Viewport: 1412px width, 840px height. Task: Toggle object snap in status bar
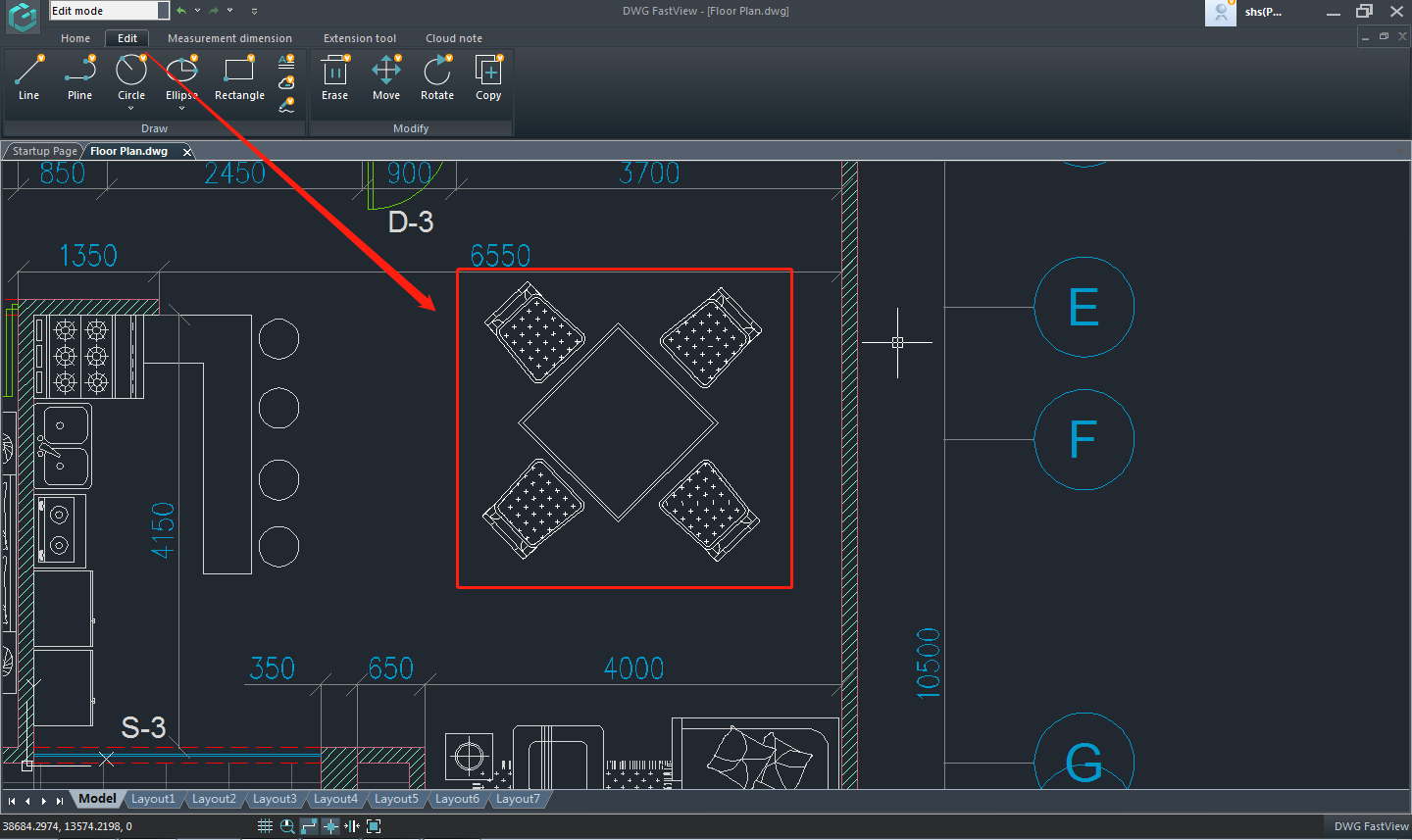pos(330,826)
